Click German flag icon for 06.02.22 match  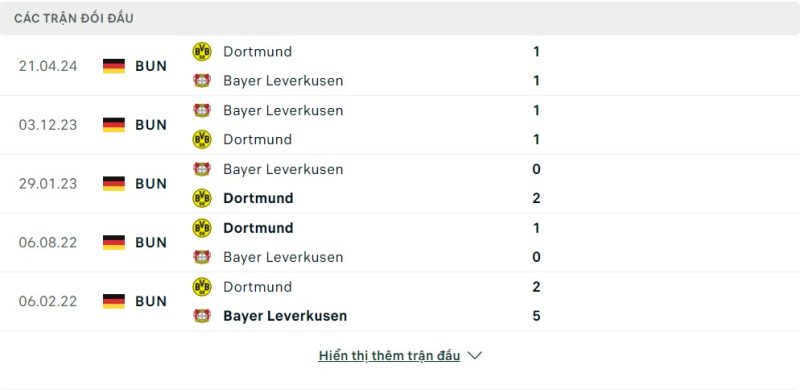(114, 301)
